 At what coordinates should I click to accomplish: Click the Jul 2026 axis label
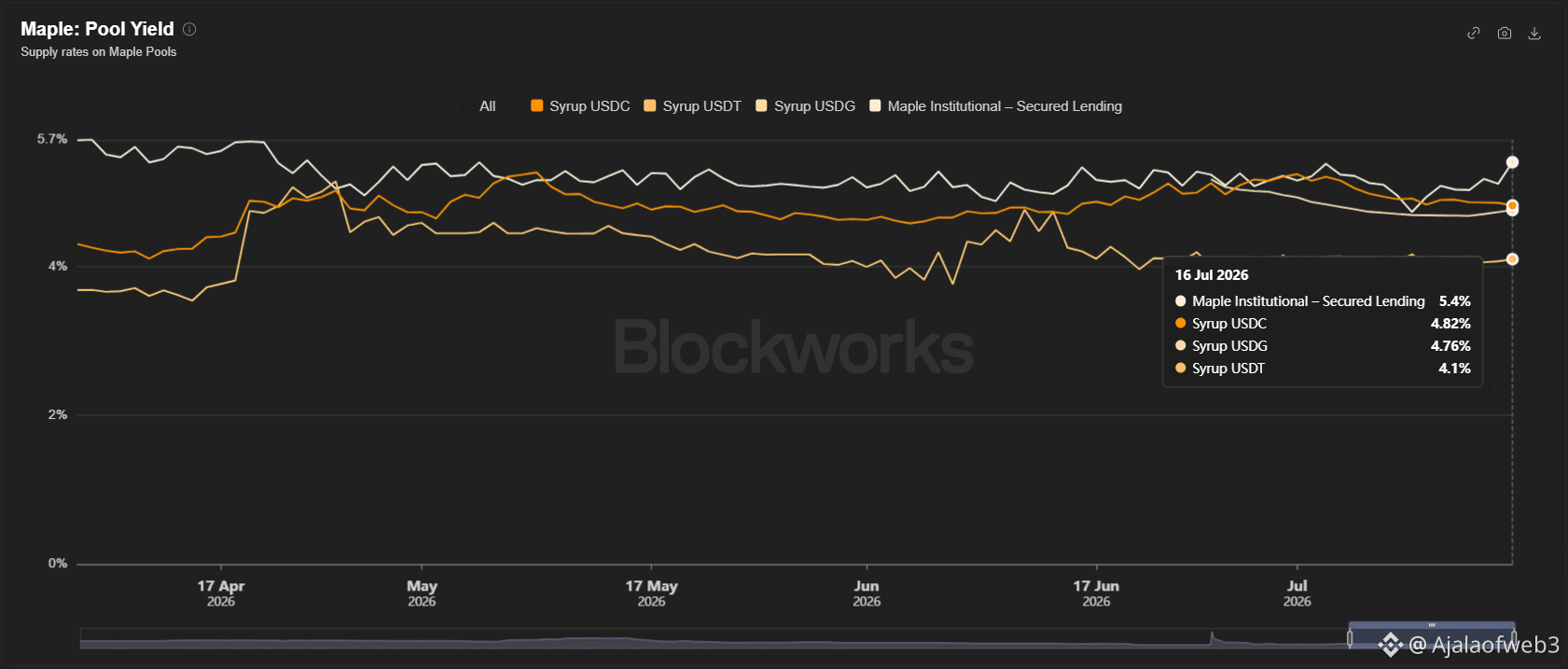click(x=1297, y=593)
